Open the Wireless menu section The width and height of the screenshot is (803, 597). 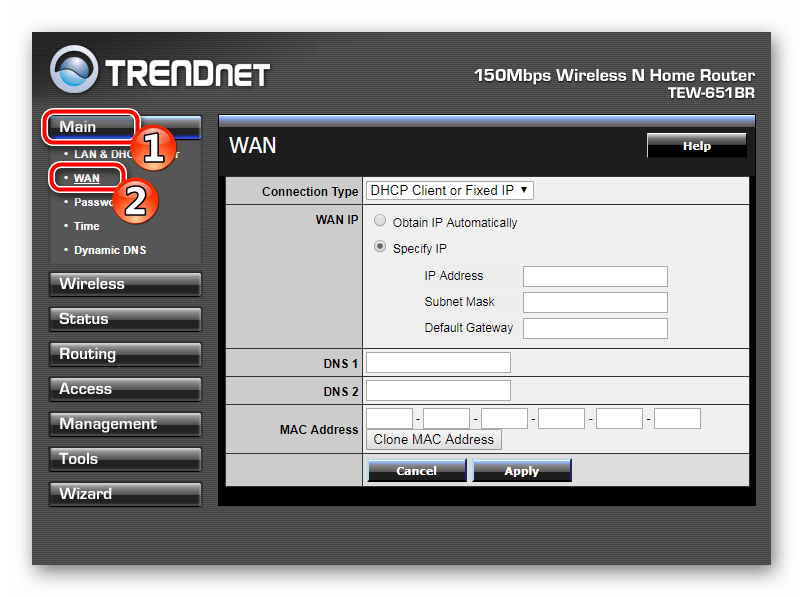click(x=125, y=284)
